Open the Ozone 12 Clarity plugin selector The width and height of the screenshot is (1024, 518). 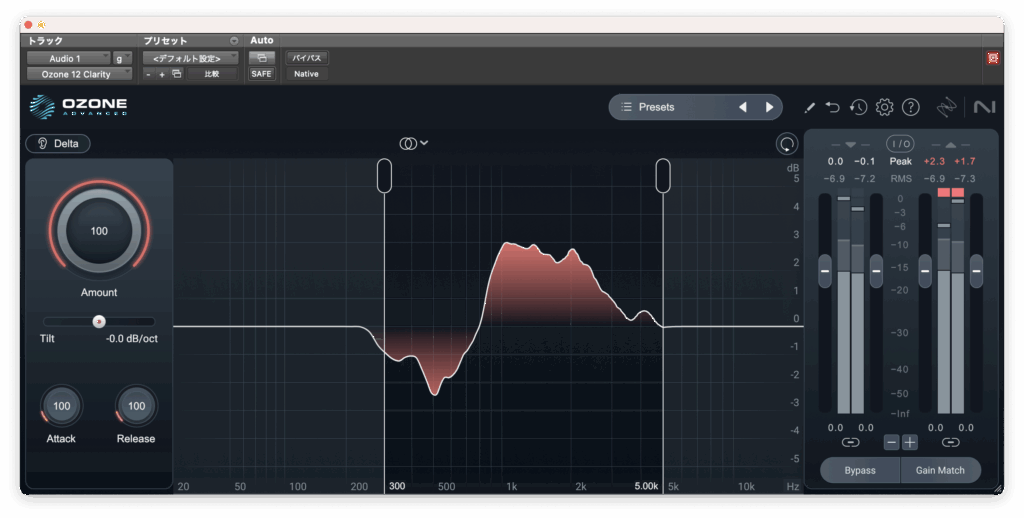click(x=78, y=74)
